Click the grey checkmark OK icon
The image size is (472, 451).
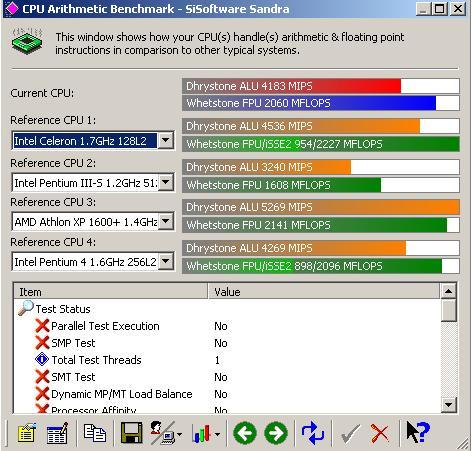350,433
